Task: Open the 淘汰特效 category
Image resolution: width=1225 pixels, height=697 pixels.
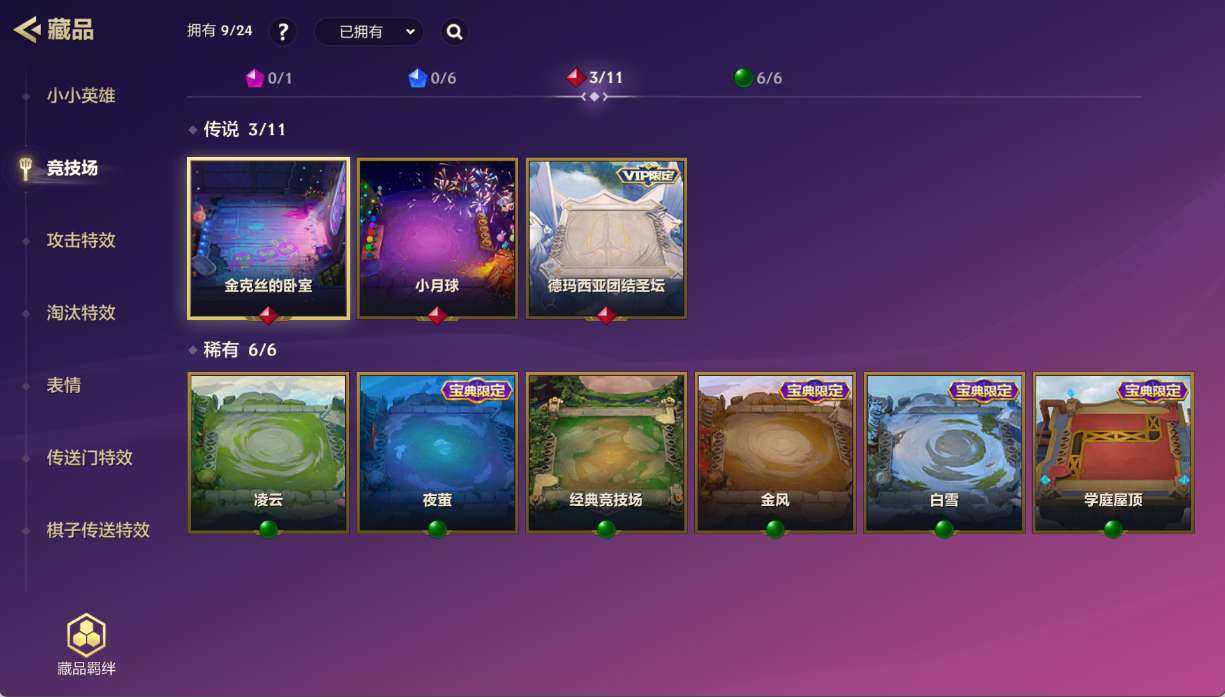Action: 81,313
